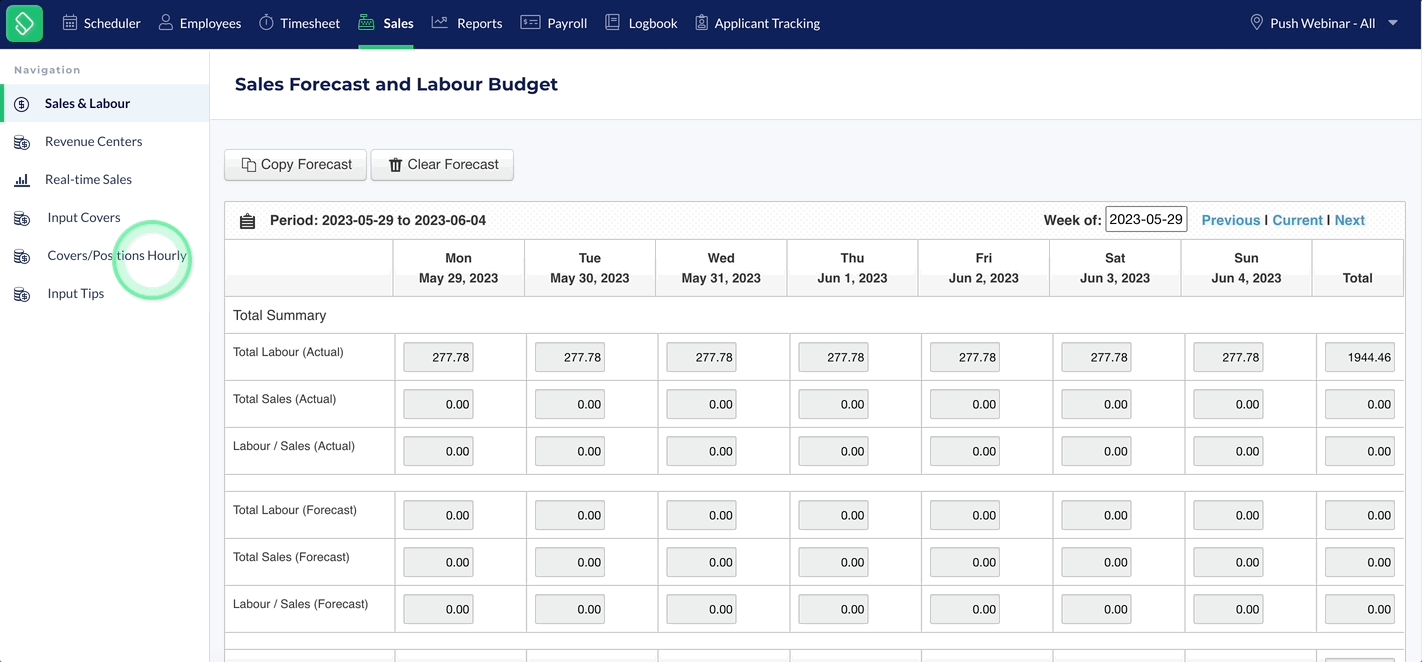Click the location pin icon near Push Webinar
This screenshot has width=1422, height=662.
[x=1257, y=23]
